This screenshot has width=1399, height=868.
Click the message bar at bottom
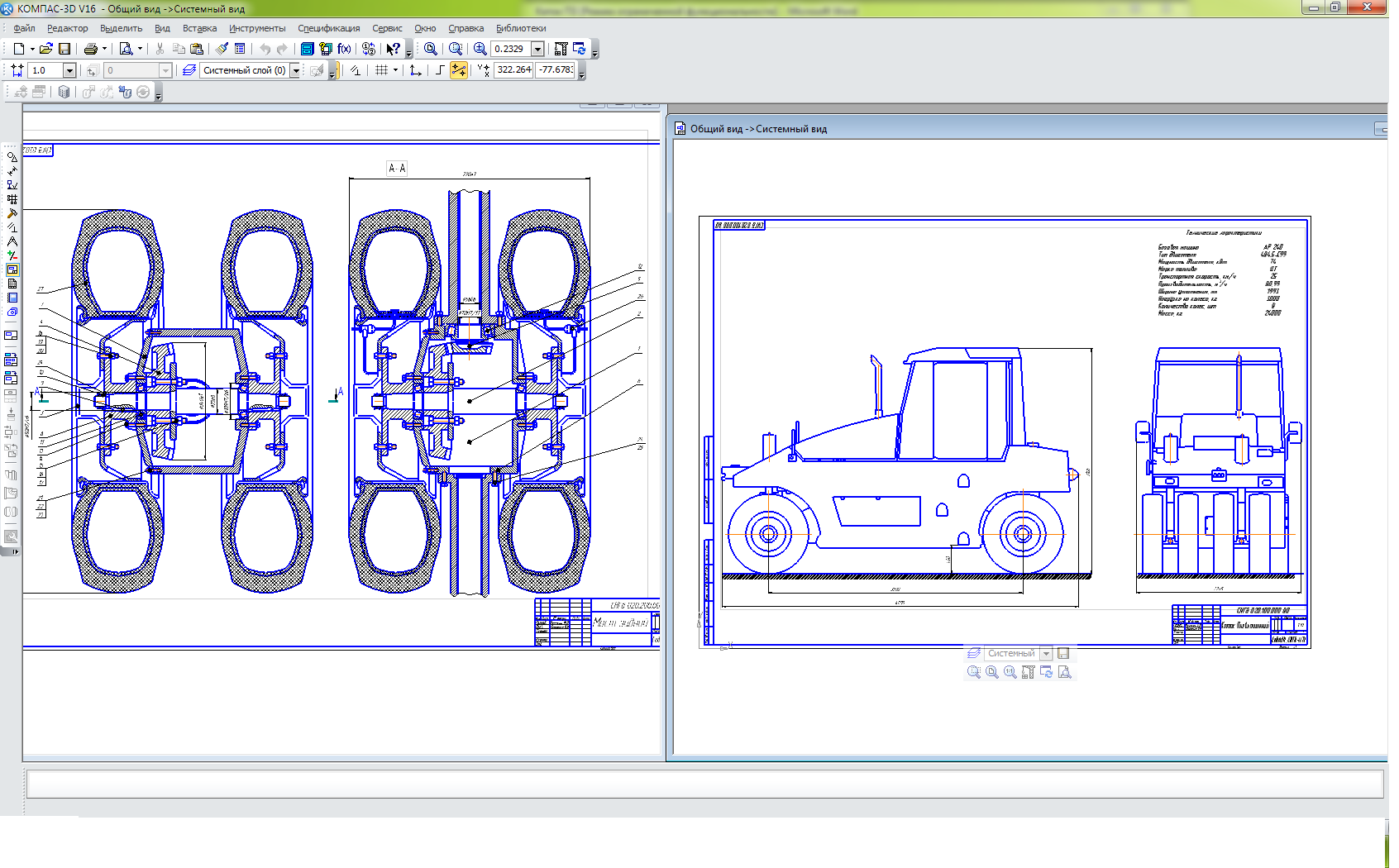click(x=705, y=784)
